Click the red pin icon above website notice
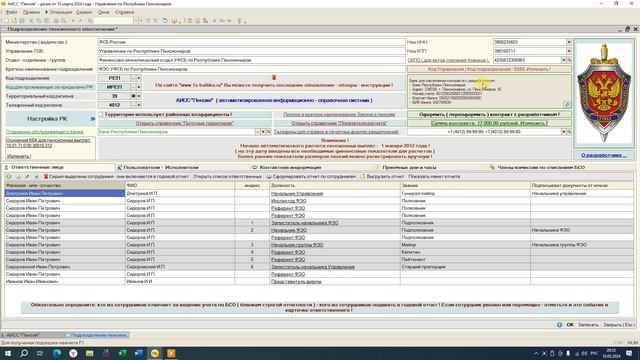This screenshot has width=640, height=360. pyautogui.click(x=274, y=78)
